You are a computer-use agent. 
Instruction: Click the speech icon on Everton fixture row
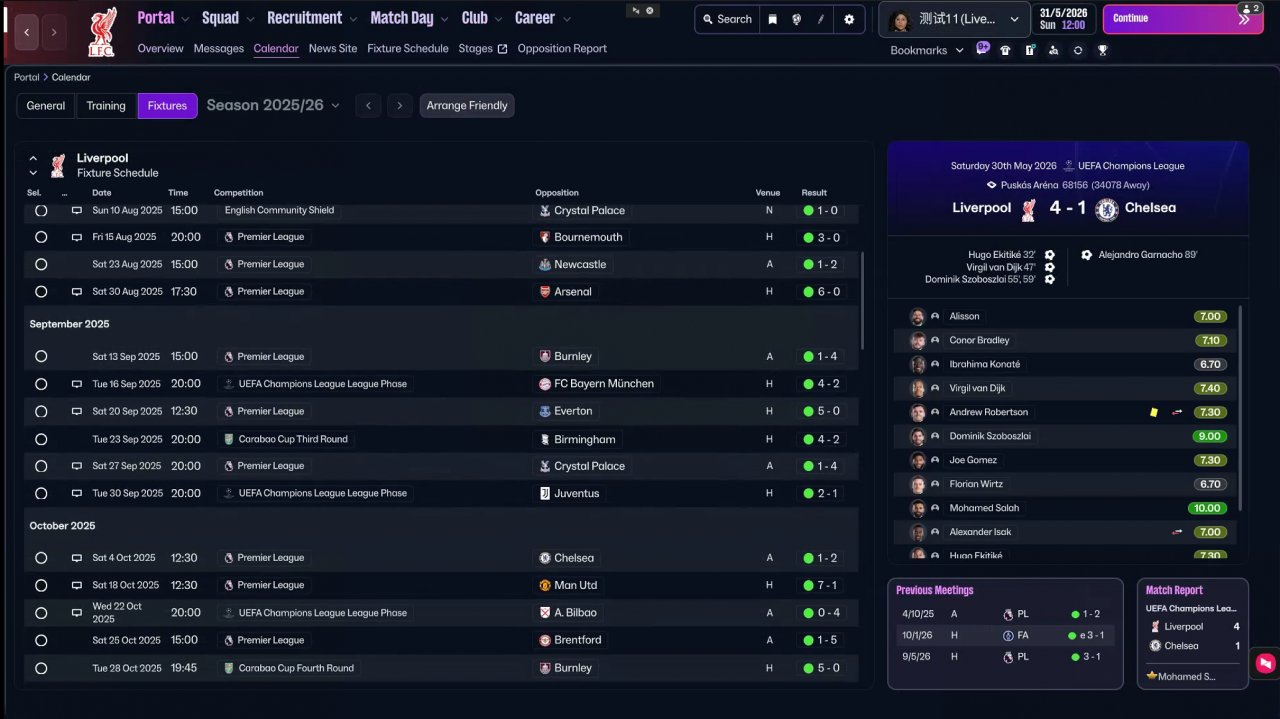point(77,411)
